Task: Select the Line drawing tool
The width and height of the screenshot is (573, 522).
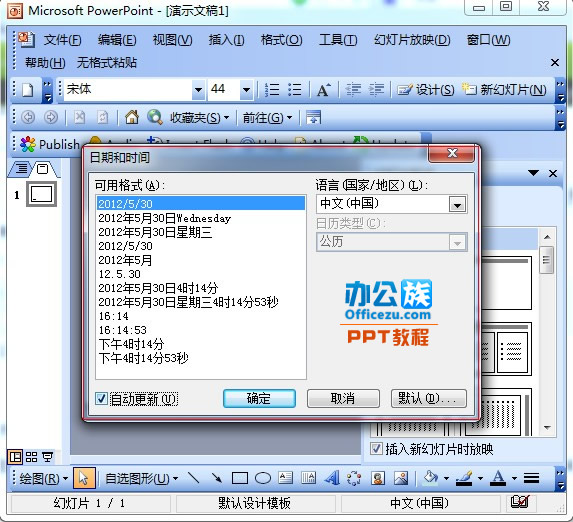Action: (x=193, y=478)
